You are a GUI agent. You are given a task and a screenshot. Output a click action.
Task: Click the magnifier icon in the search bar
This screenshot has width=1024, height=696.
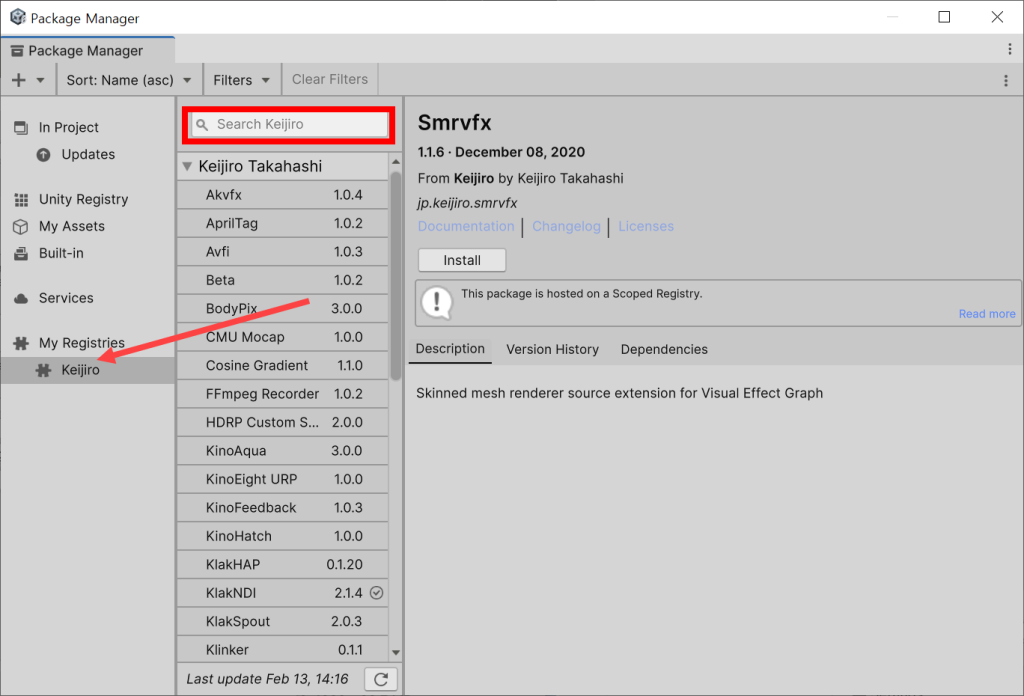pos(203,124)
